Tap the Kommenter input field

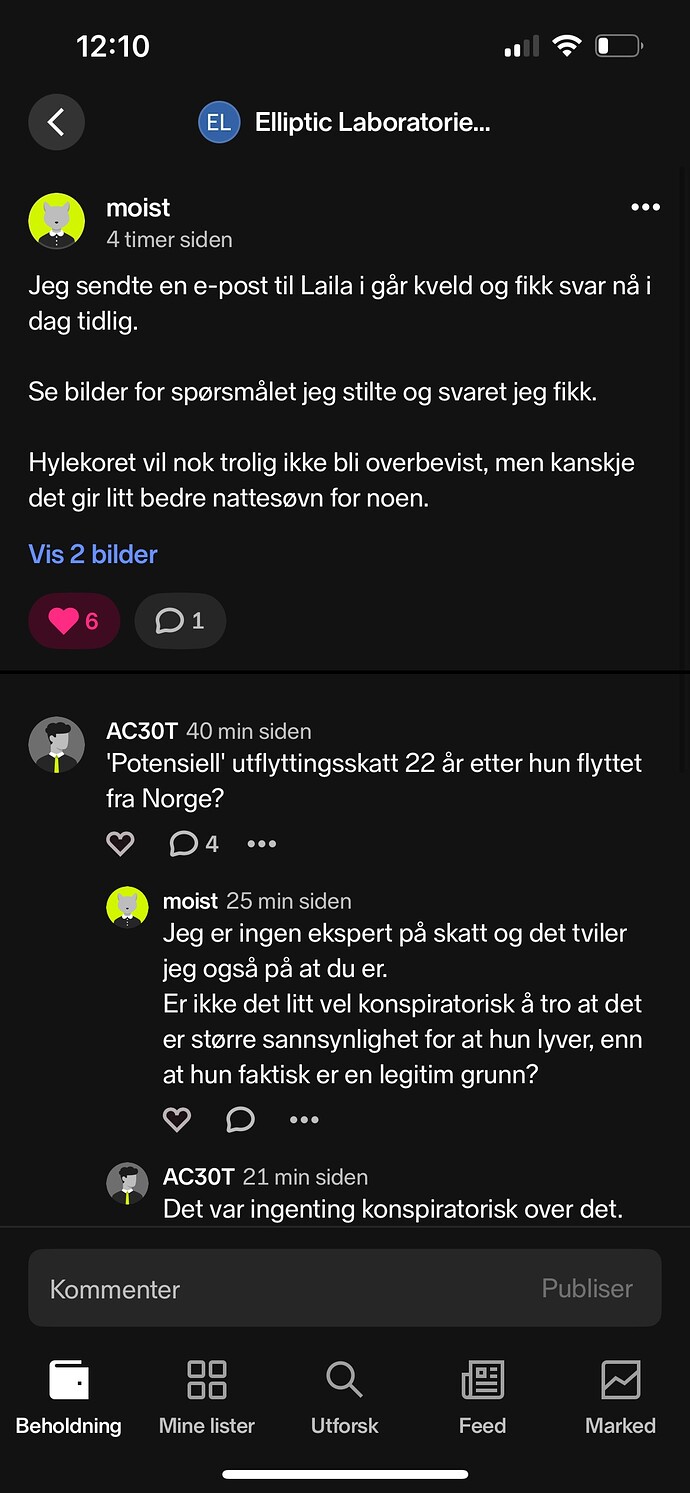click(x=280, y=1288)
